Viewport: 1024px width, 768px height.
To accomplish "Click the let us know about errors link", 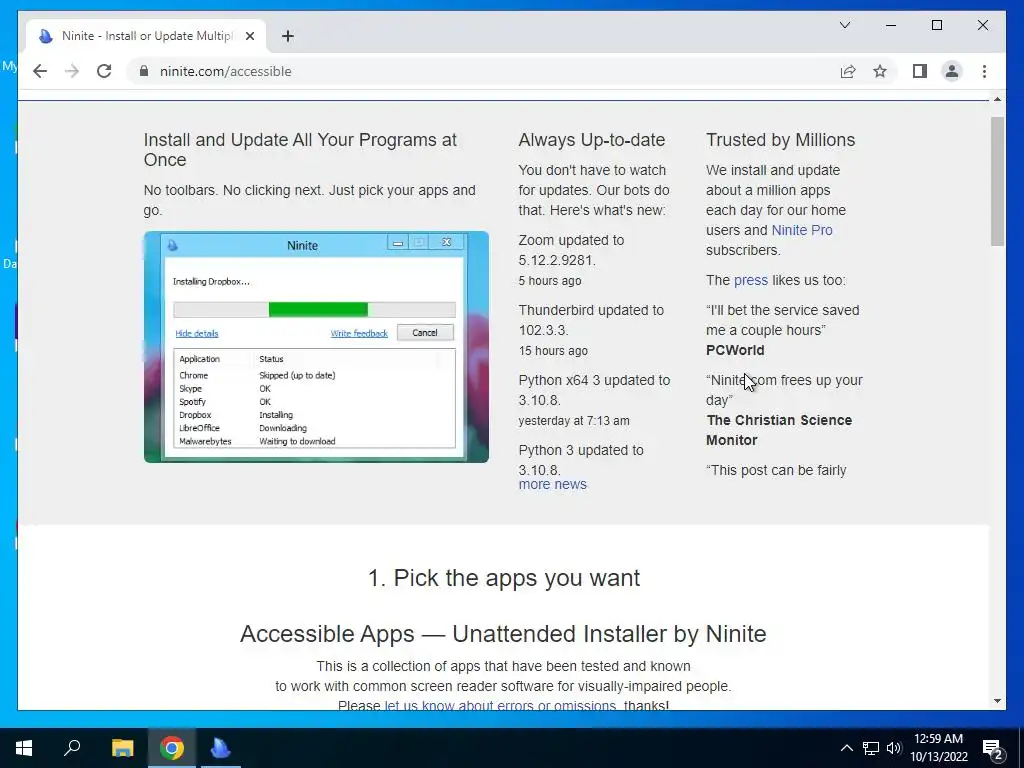I will pyautogui.click(x=500, y=705).
